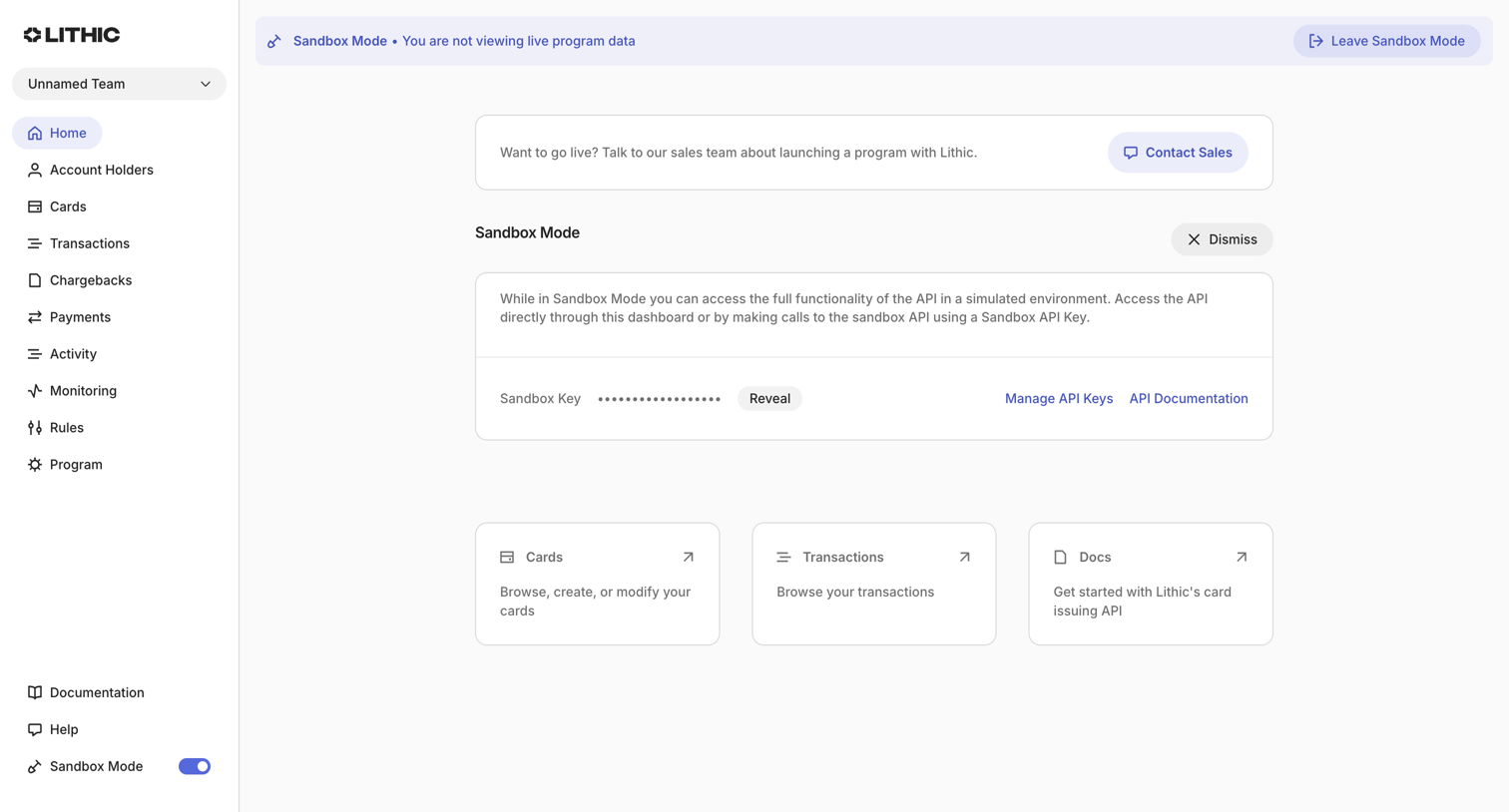The width and height of the screenshot is (1509, 812).
Task: Click the Monitoring pulse icon
Action: [x=35, y=391]
